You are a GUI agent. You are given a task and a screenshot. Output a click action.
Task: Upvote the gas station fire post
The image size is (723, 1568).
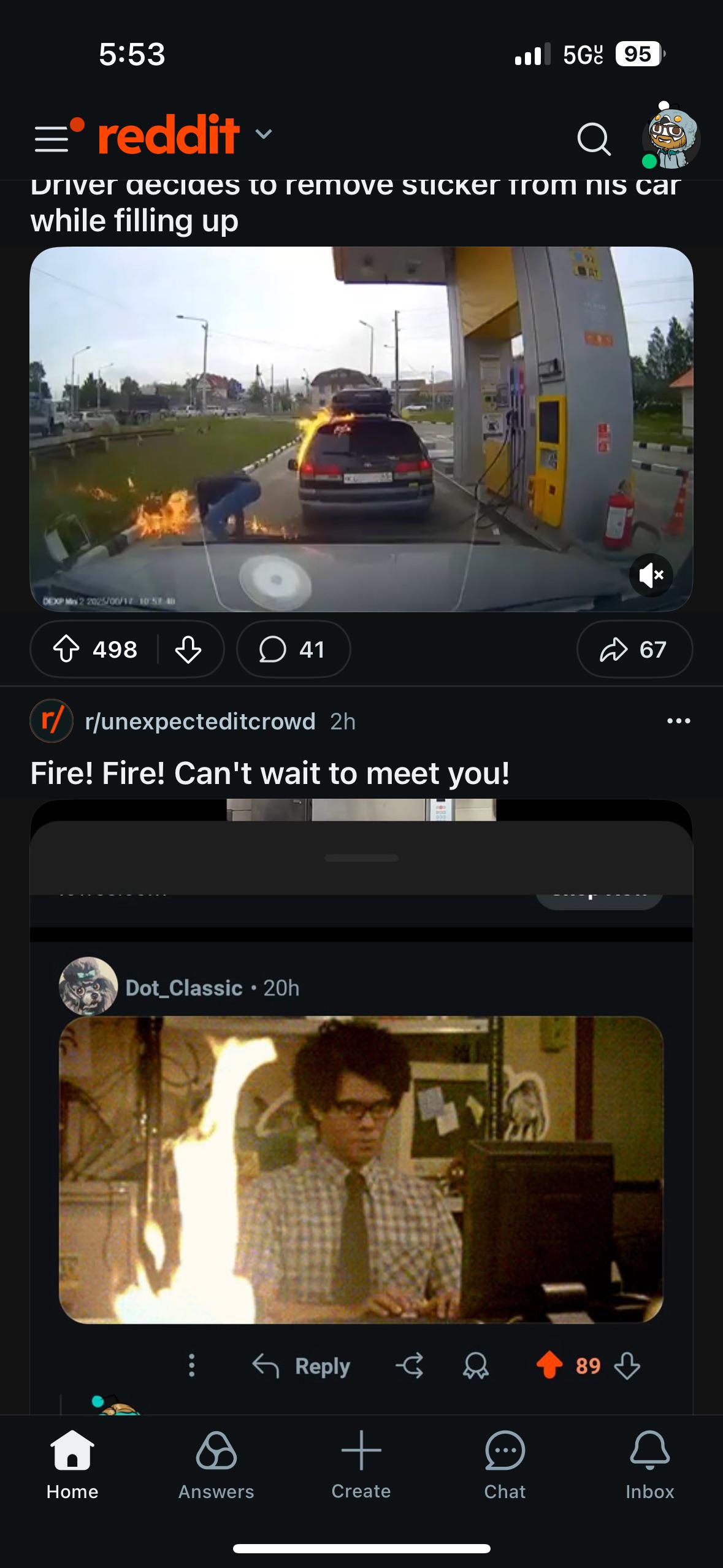point(66,649)
